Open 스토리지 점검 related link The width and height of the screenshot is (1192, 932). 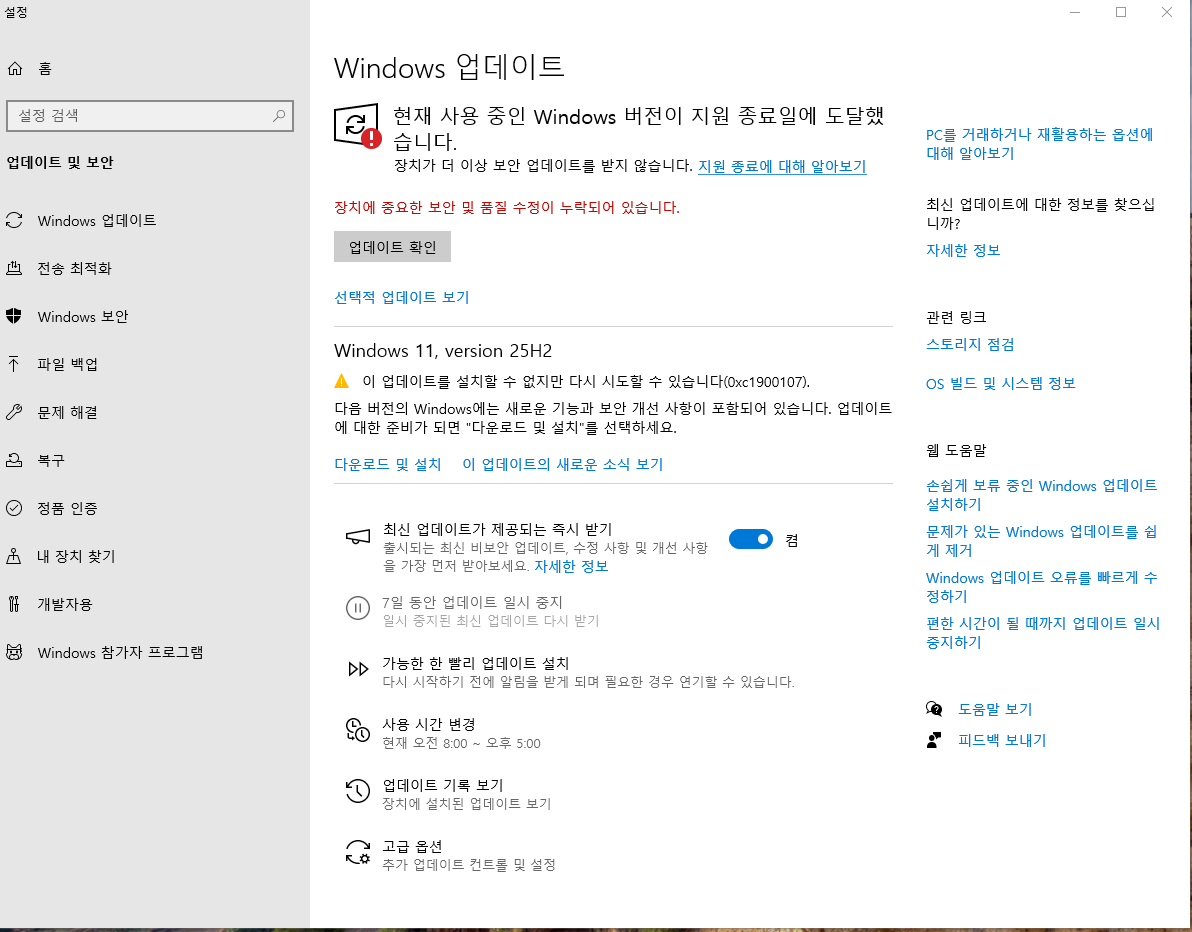[x=970, y=344]
